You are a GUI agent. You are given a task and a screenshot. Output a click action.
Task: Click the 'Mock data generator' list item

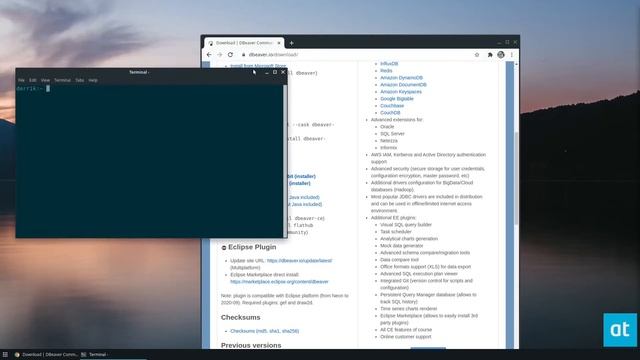pyautogui.click(x=402, y=246)
